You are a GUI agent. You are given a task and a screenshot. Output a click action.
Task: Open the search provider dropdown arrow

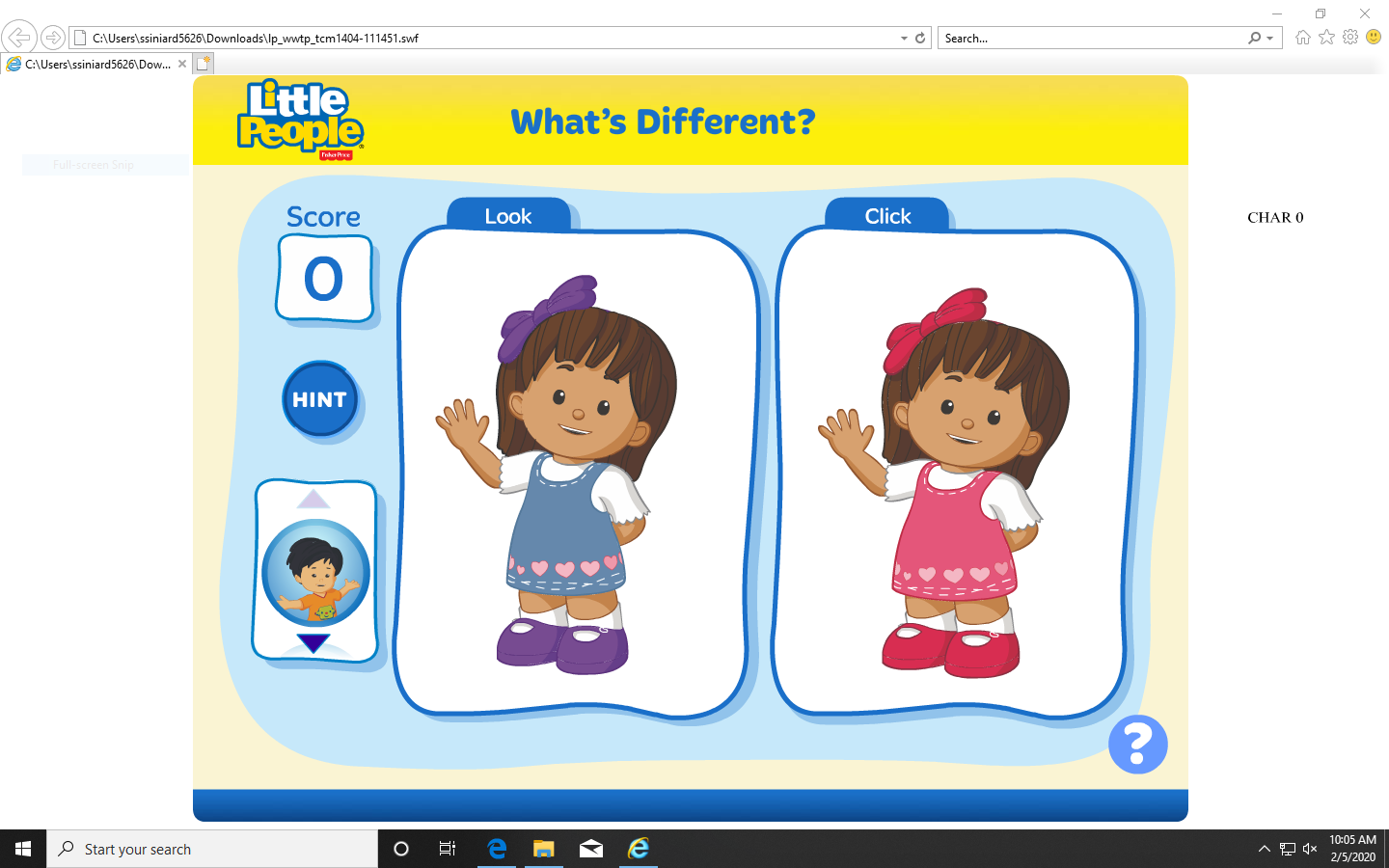1270,39
